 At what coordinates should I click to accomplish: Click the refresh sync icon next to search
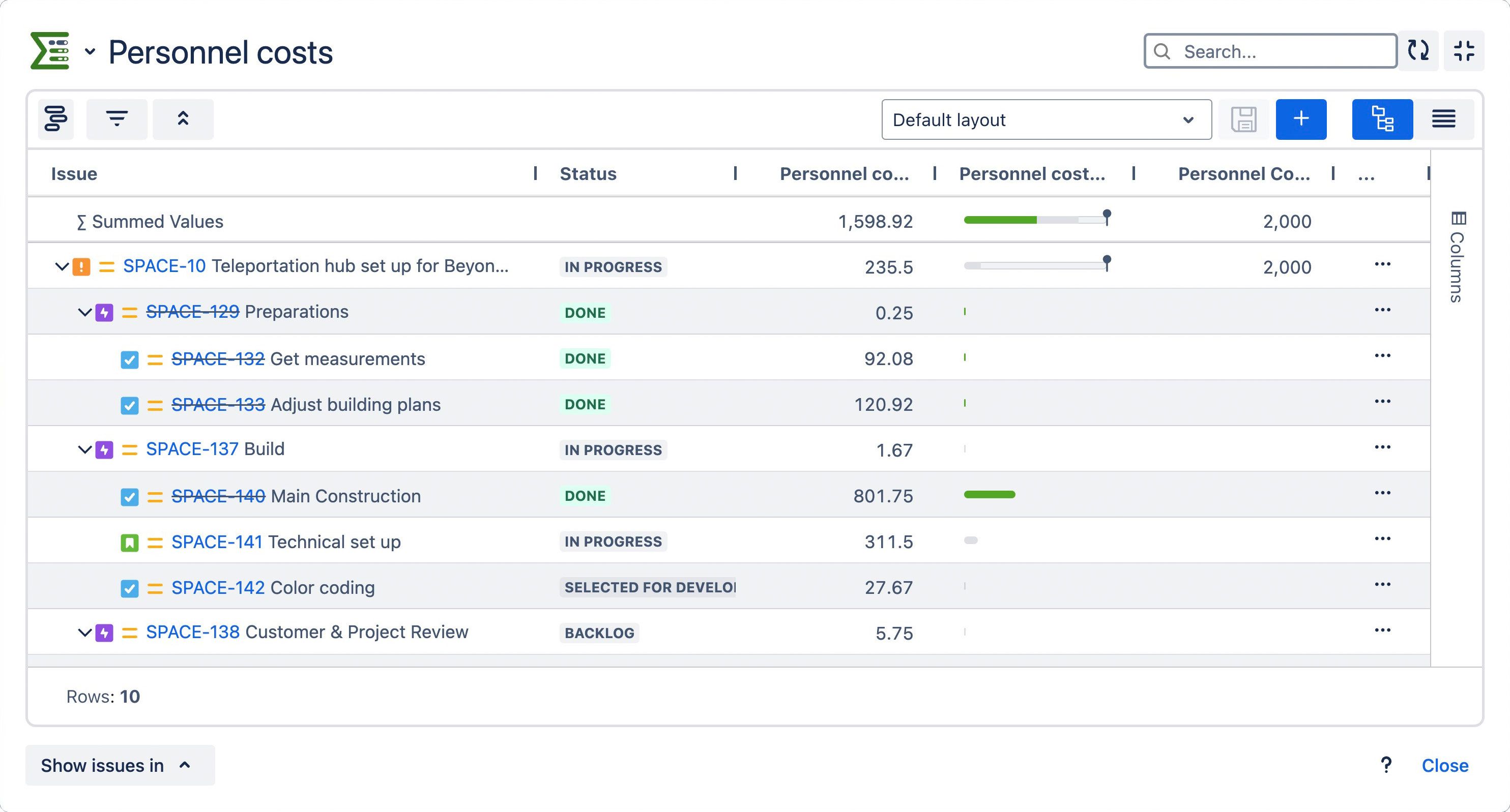pos(1418,51)
